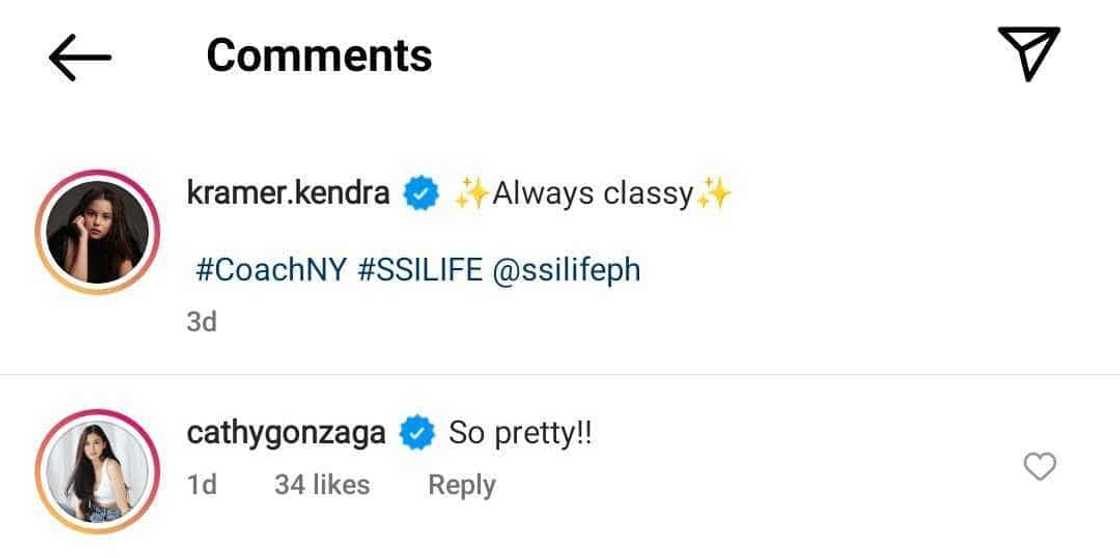This screenshot has width=1120, height=558.
Task: Click the sparkle emoji before "Always classy"
Action: (470, 193)
